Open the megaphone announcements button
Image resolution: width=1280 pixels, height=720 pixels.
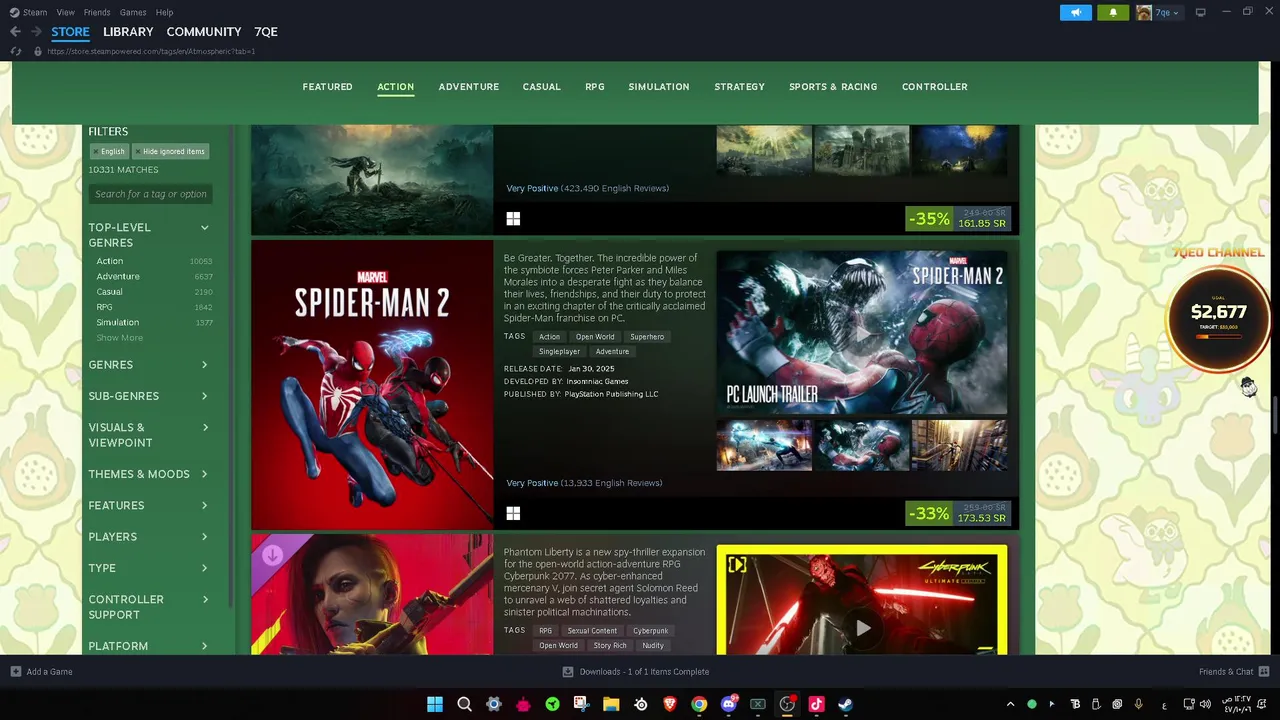point(1076,12)
